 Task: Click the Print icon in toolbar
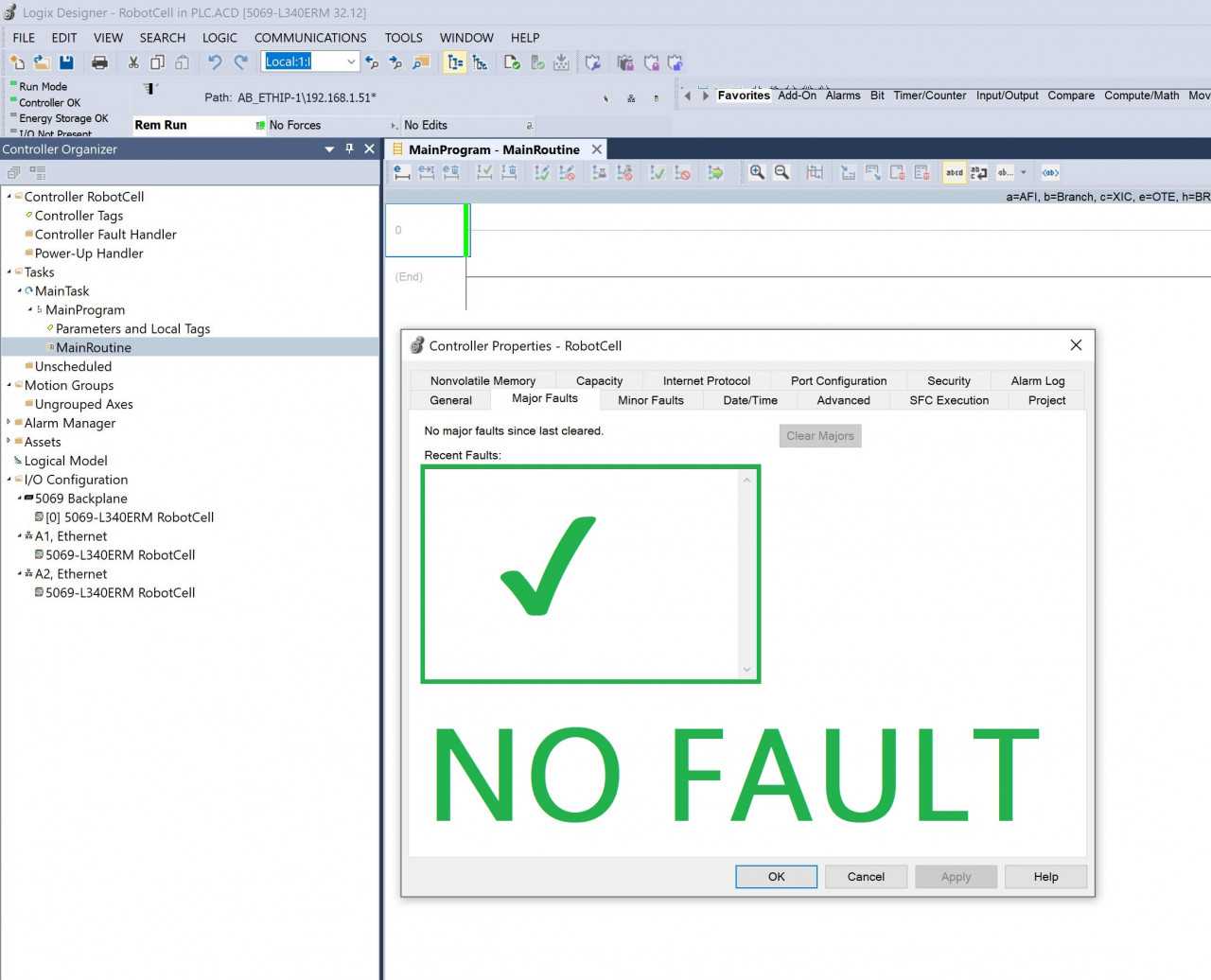(99, 62)
